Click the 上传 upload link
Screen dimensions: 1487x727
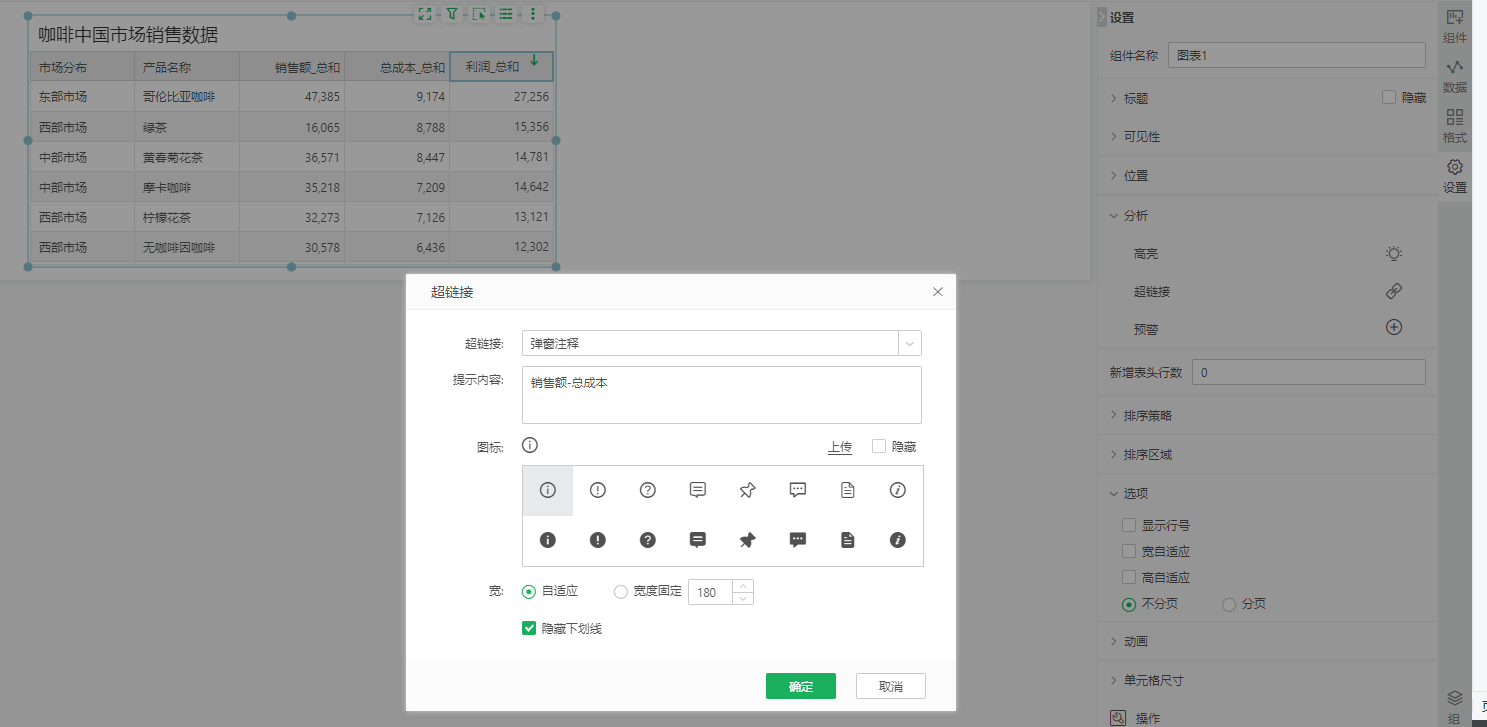[x=840, y=447]
